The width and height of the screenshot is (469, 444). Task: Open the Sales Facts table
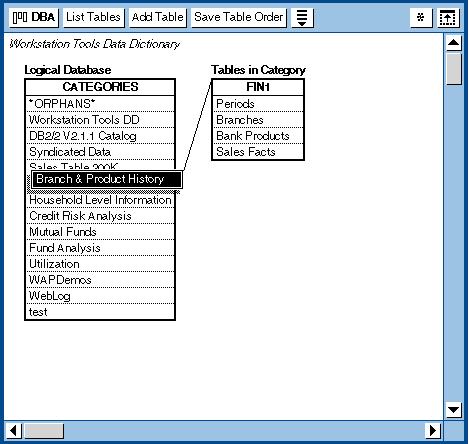click(258, 152)
